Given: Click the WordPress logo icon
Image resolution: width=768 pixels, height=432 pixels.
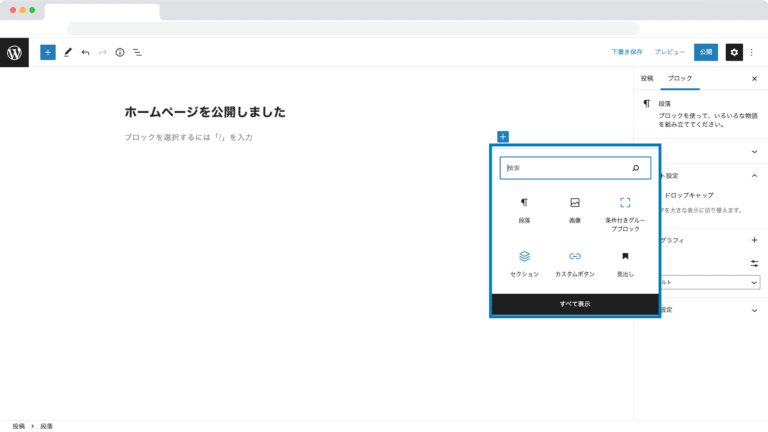Looking at the screenshot, I should click(x=14, y=52).
